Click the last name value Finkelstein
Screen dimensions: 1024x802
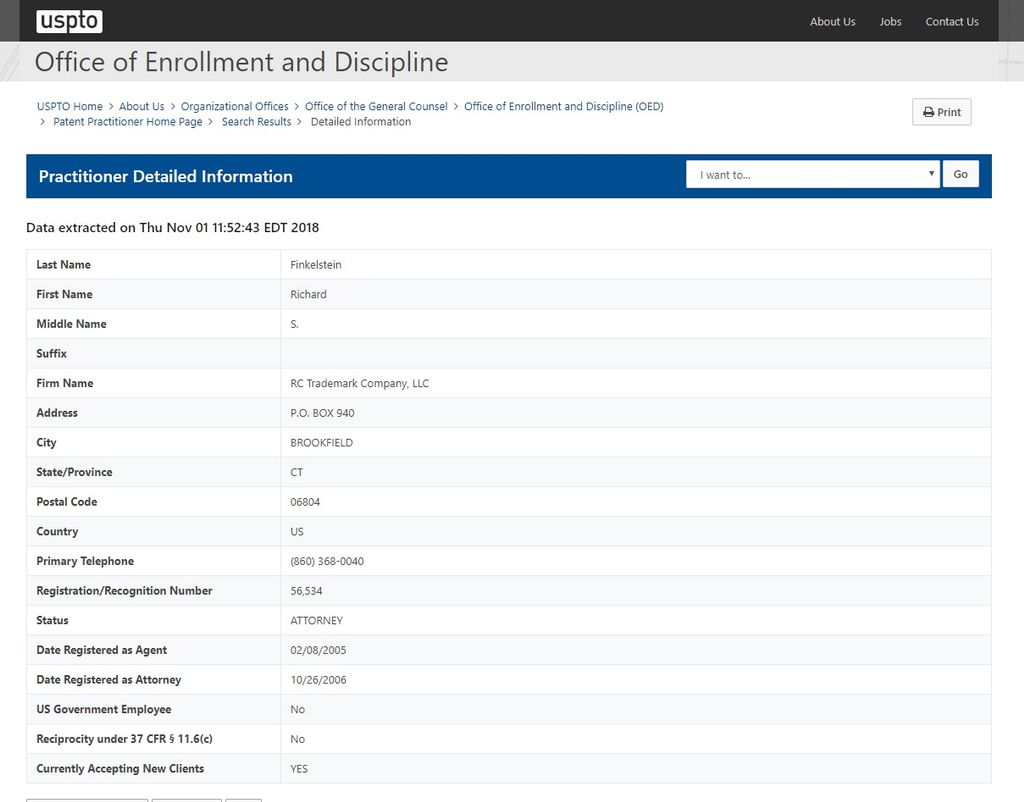pyautogui.click(x=315, y=265)
